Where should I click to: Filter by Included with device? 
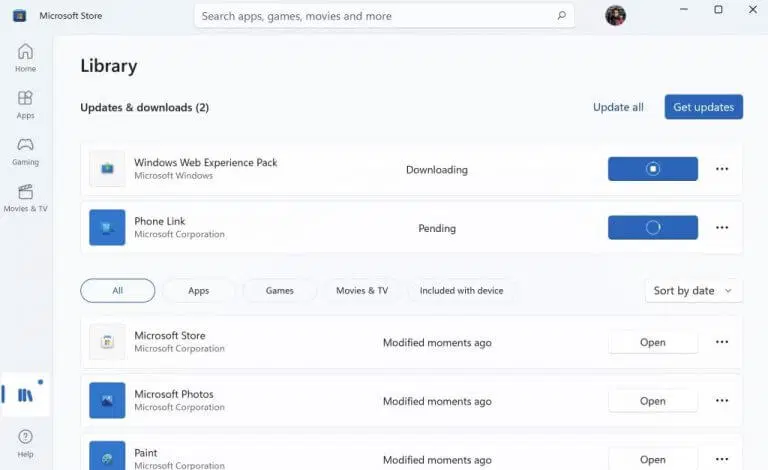(461, 290)
